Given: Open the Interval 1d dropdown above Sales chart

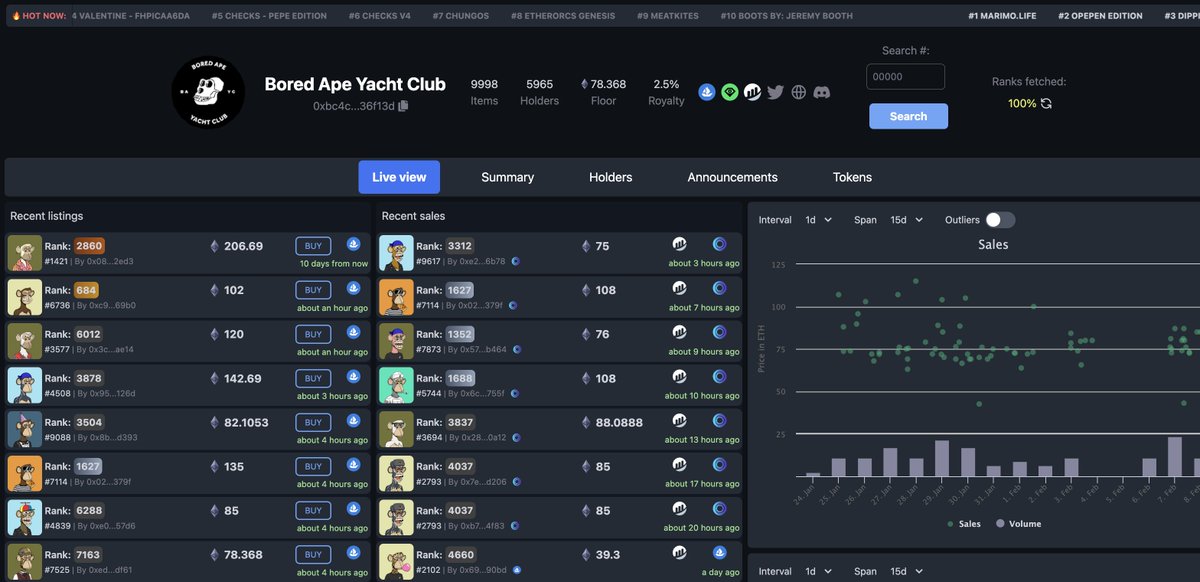Looking at the screenshot, I should (x=818, y=220).
